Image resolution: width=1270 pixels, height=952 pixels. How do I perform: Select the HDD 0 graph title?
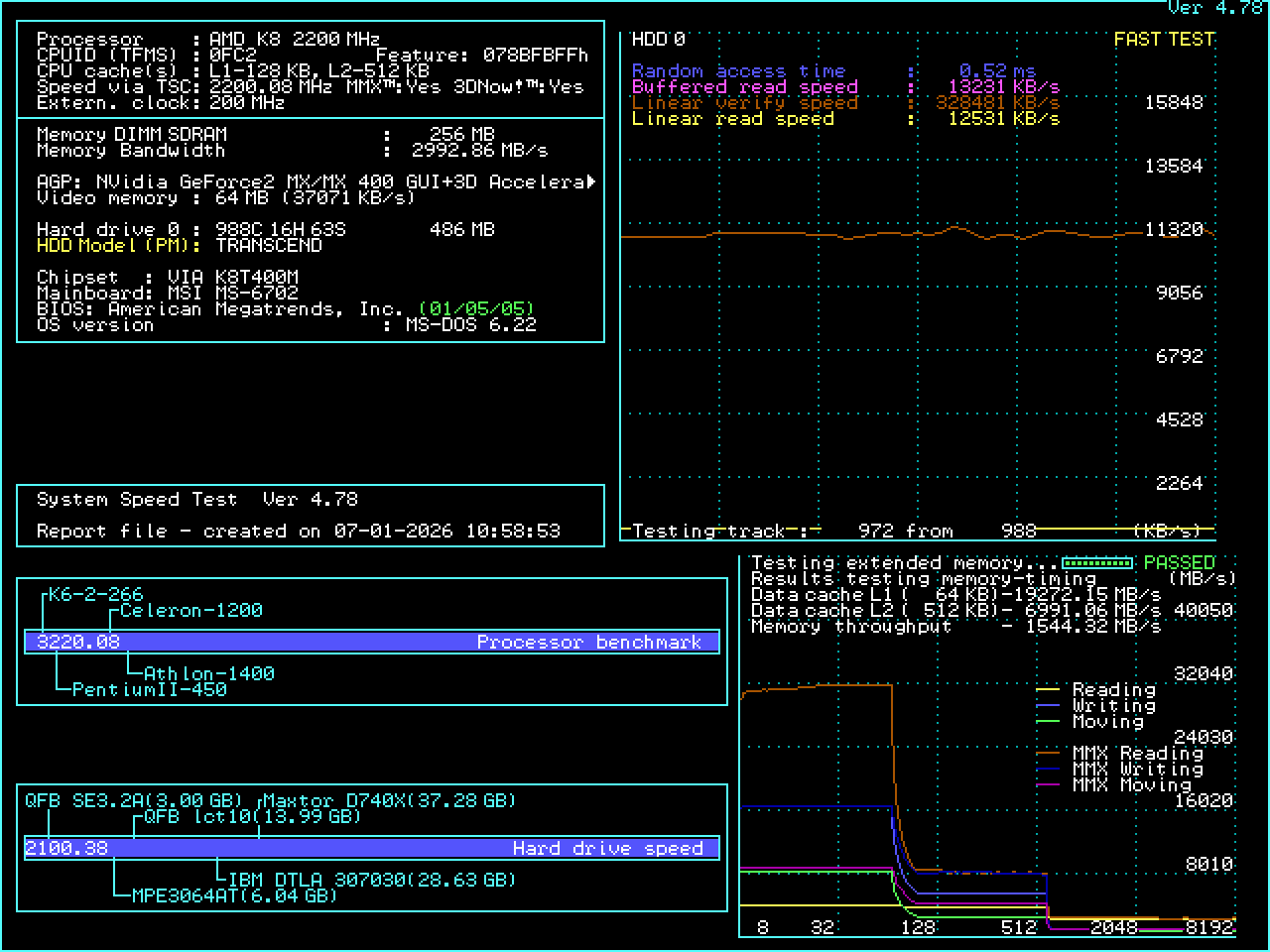coord(659,40)
